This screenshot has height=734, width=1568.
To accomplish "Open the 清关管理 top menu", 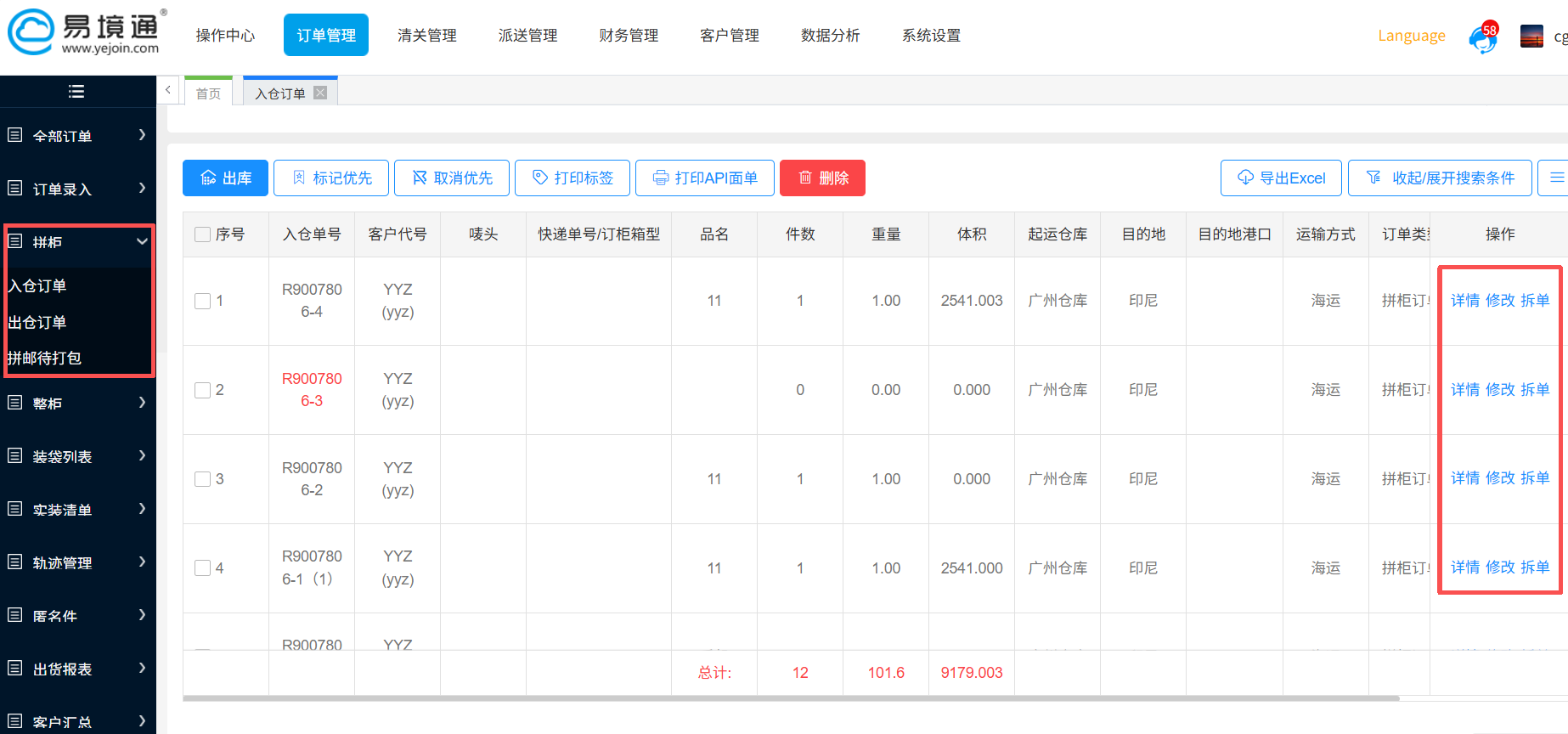I will (x=427, y=35).
